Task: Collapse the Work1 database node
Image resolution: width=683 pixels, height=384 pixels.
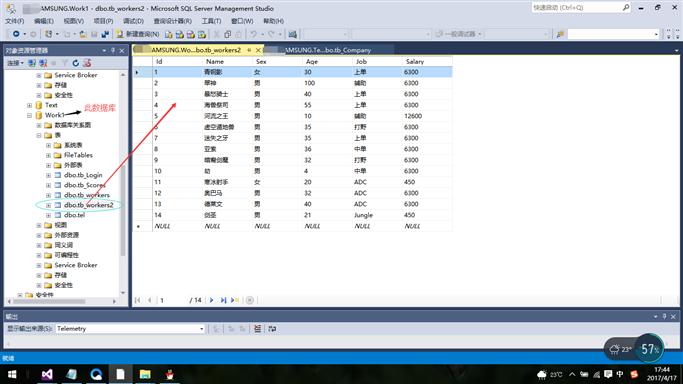Action: click(29, 115)
